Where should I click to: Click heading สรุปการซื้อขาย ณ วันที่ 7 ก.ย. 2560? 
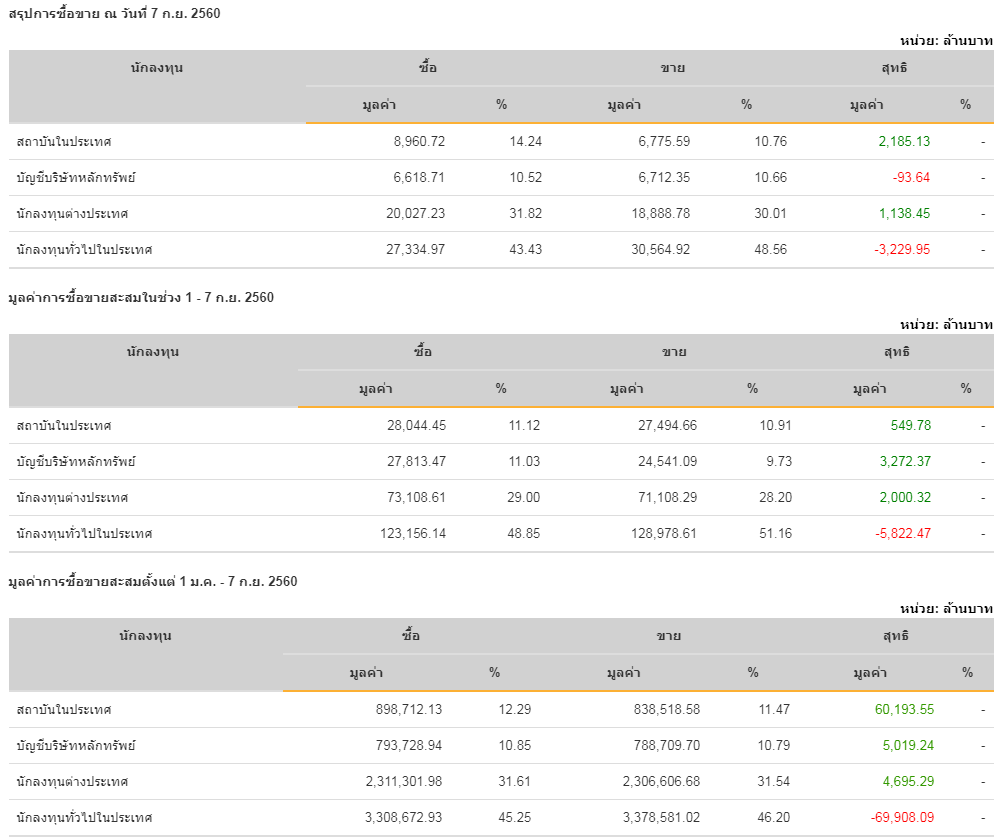[x=114, y=13]
